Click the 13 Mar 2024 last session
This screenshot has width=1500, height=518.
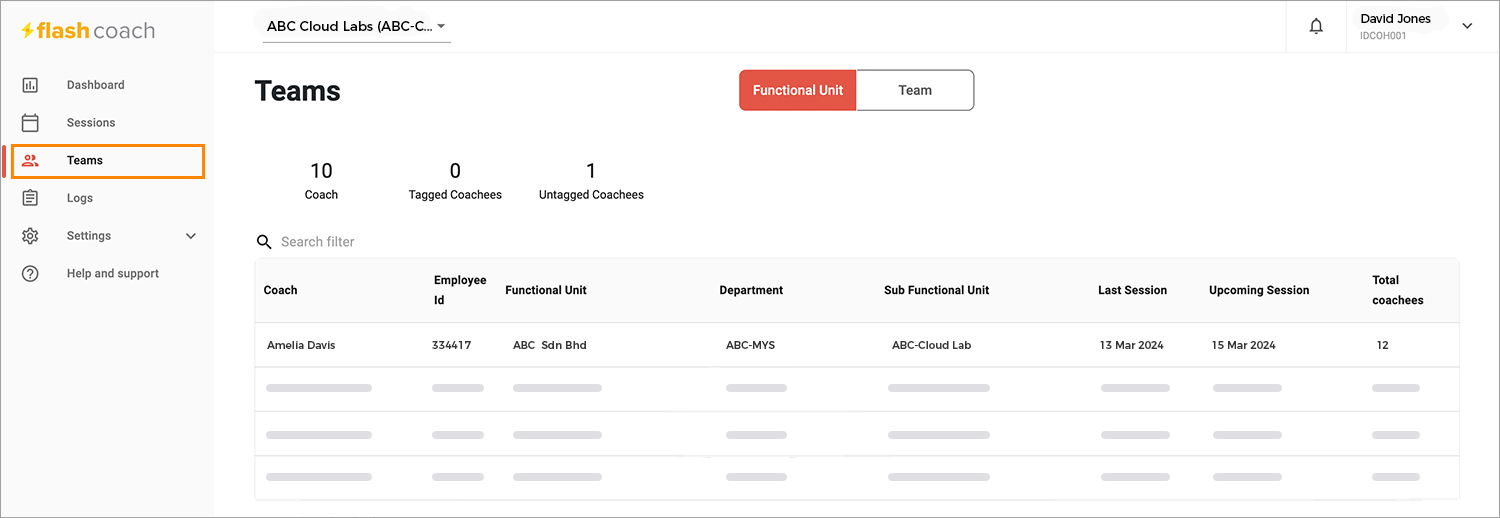pos(1132,345)
